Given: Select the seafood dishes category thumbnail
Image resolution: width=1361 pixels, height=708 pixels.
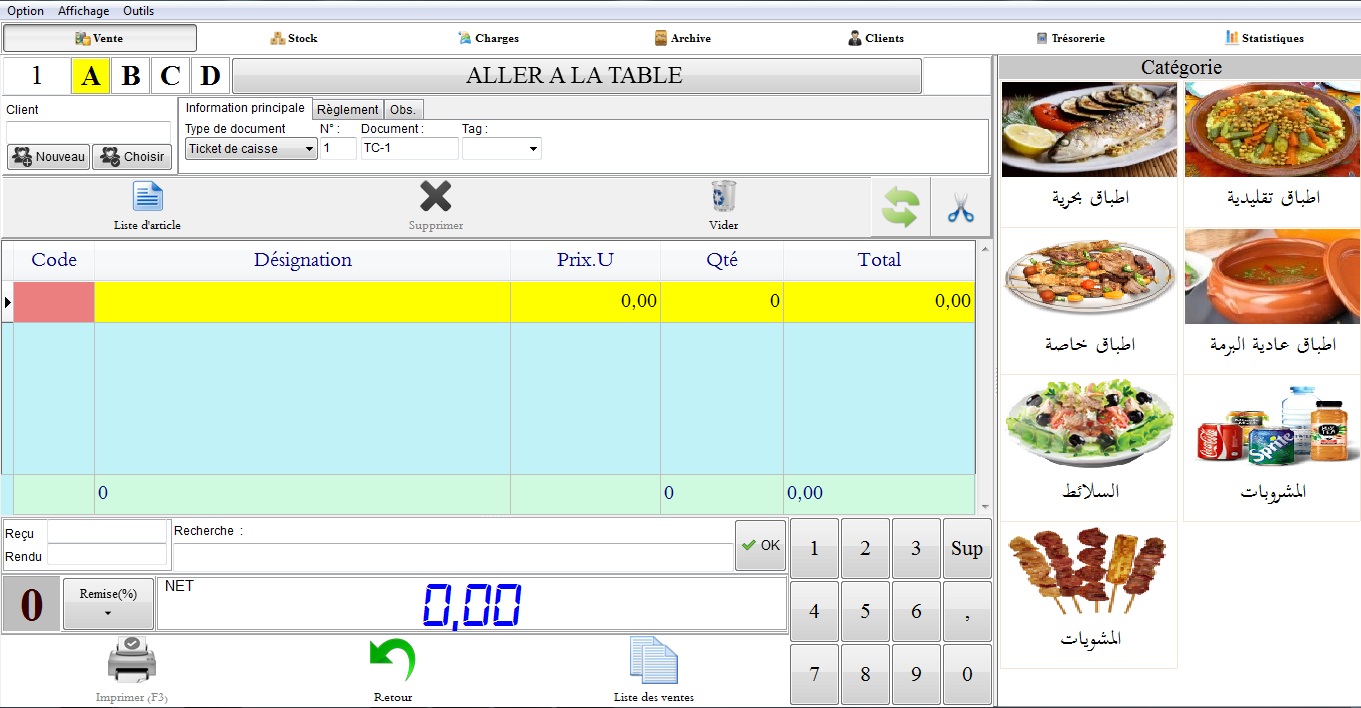Looking at the screenshot, I should click(x=1089, y=130).
